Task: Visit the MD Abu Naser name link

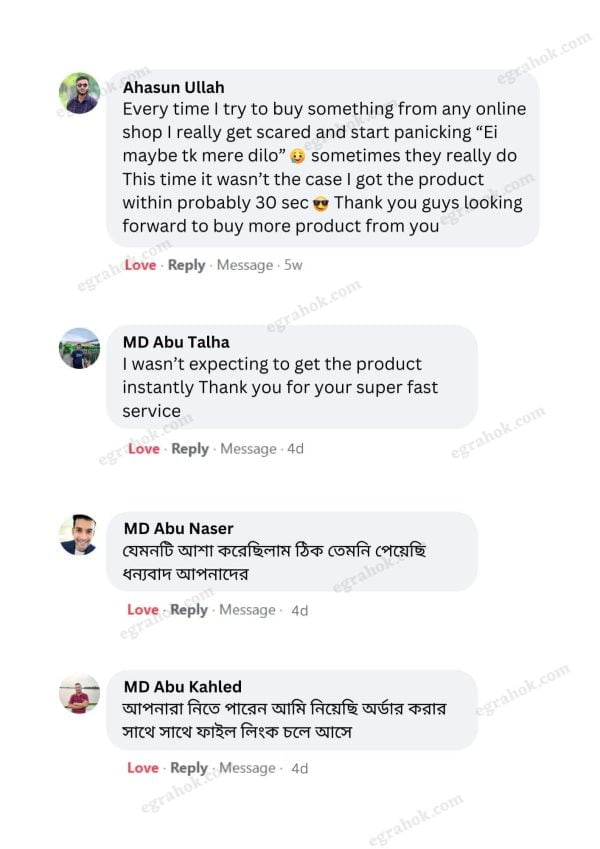Action: pos(178,528)
